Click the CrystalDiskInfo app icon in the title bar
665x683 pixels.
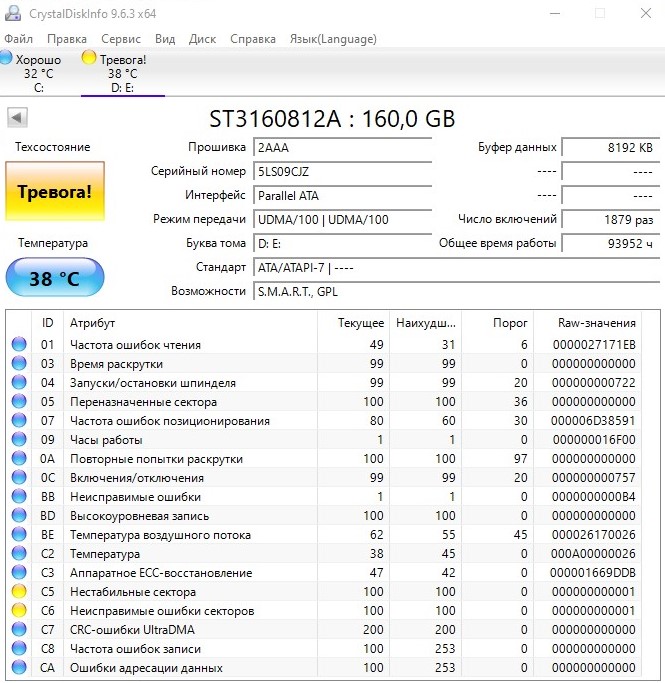click(13, 13)
